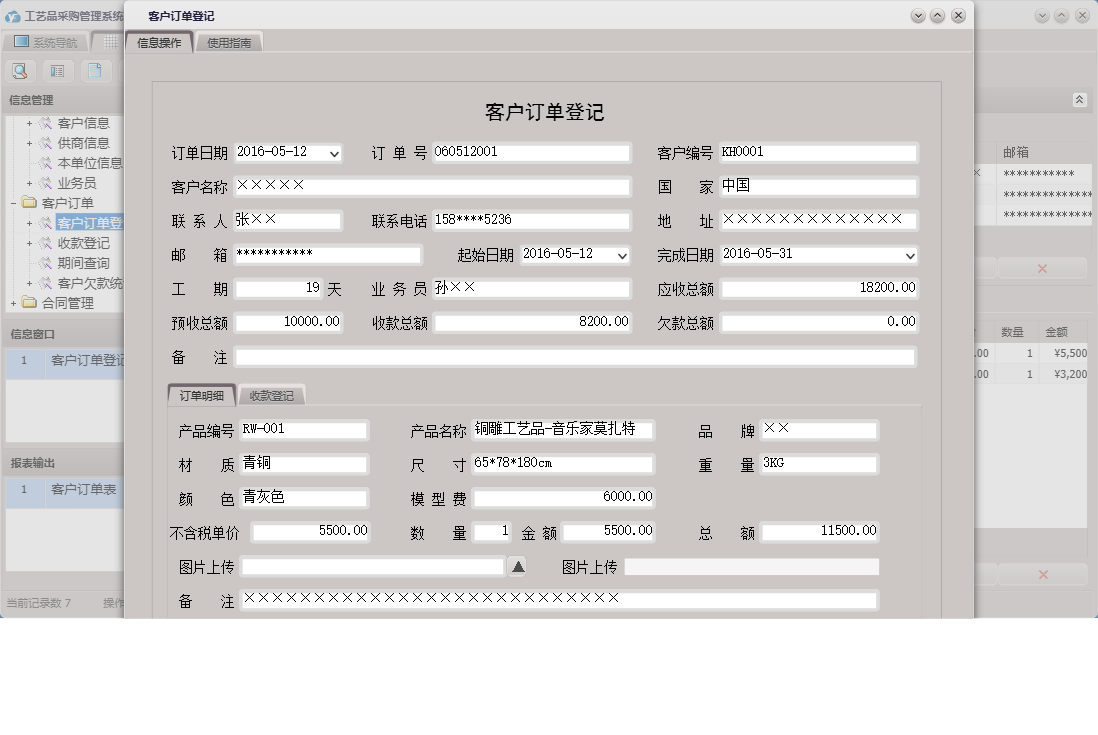The height and width of the screenshot is (735, 1098).
Task: Click the 产品编号 field RW-001
Action: coord(304,430)
